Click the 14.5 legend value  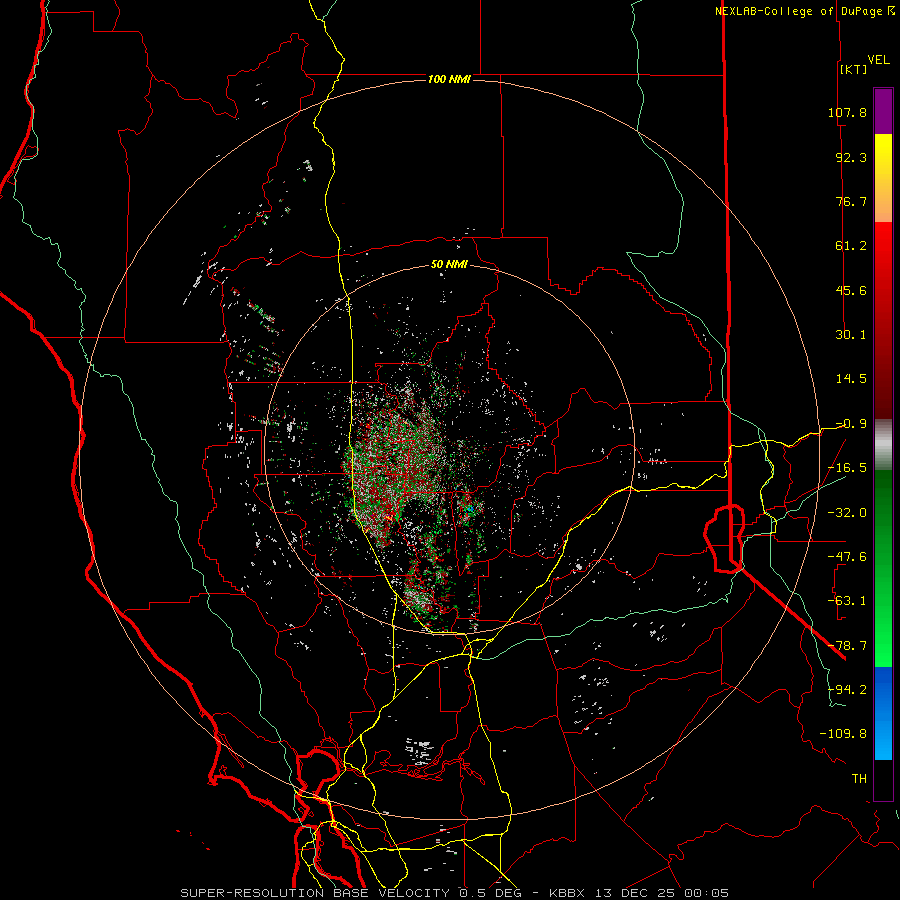(x=851, y=379)
